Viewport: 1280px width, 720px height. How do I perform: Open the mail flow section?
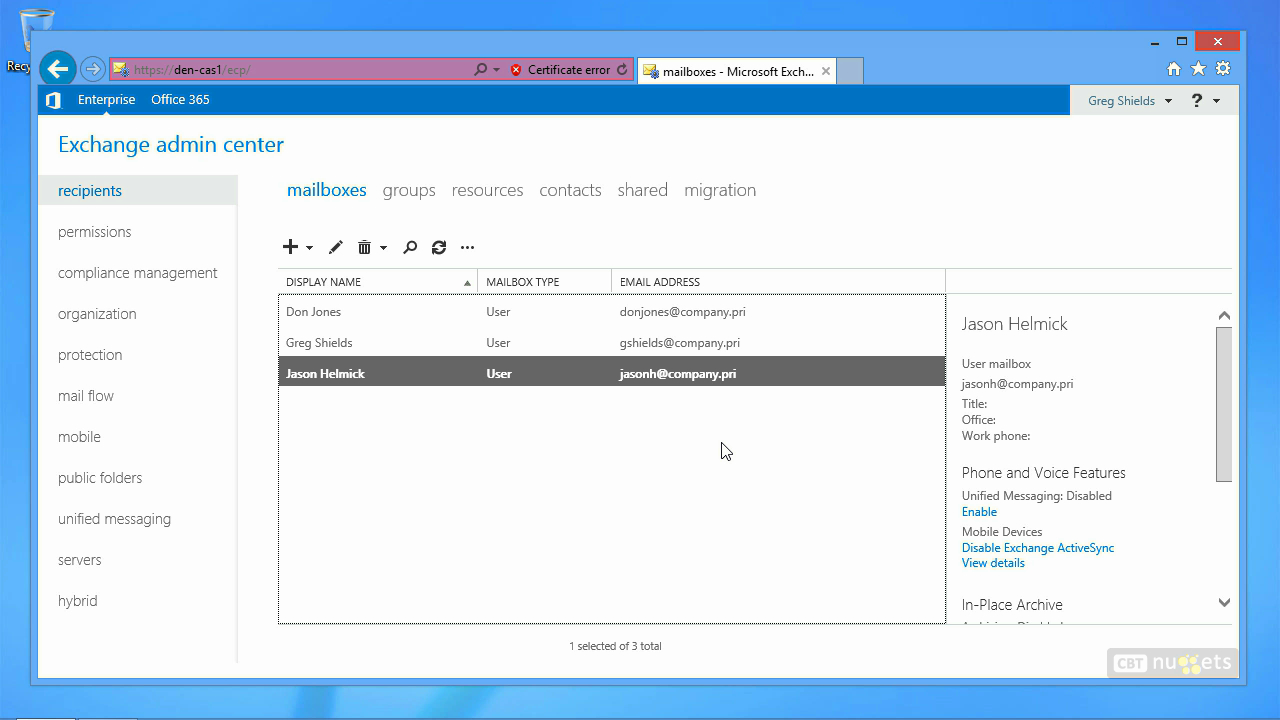(x=86, y=396)
